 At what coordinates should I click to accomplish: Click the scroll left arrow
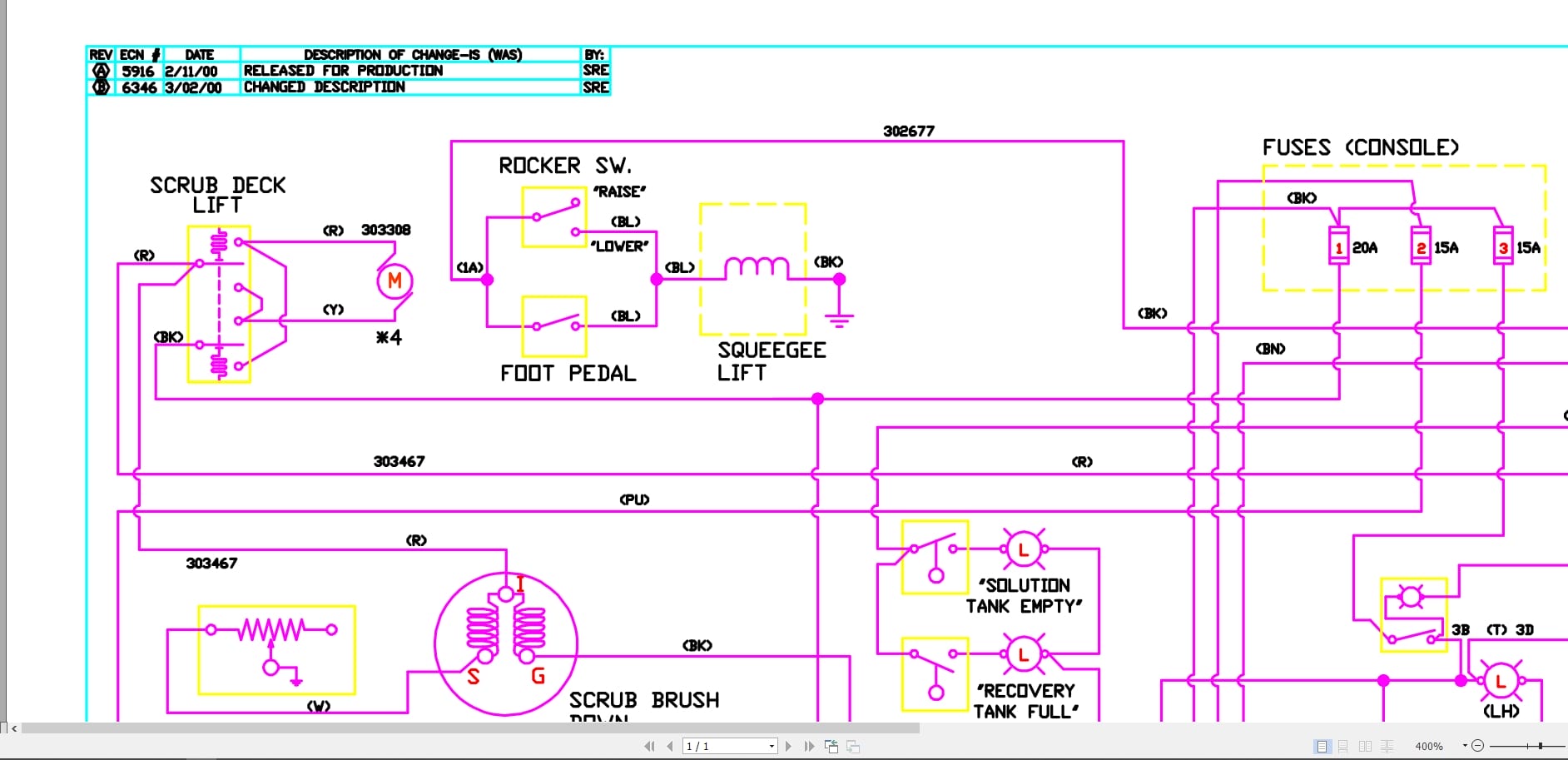(x=14, y=728)
